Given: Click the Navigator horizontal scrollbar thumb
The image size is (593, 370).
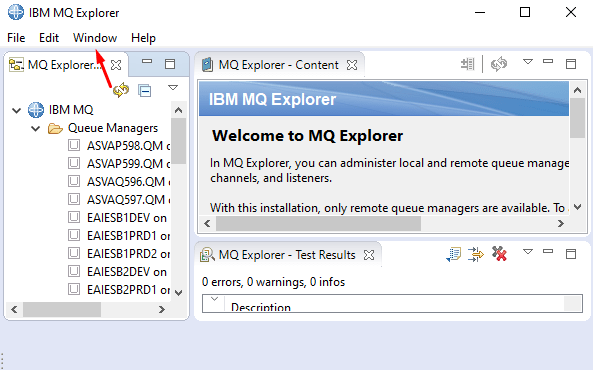Looking at the screenshot, I should [62, 309].
